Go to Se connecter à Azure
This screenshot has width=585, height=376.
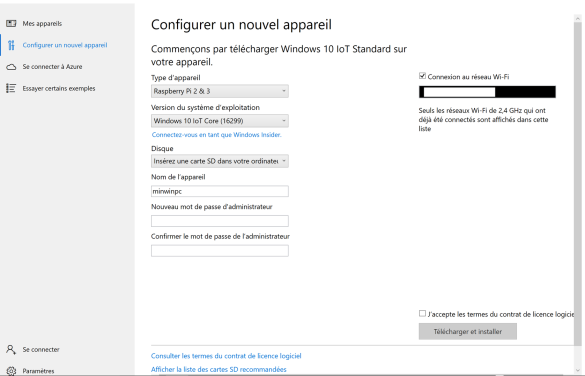pos(68,67)
